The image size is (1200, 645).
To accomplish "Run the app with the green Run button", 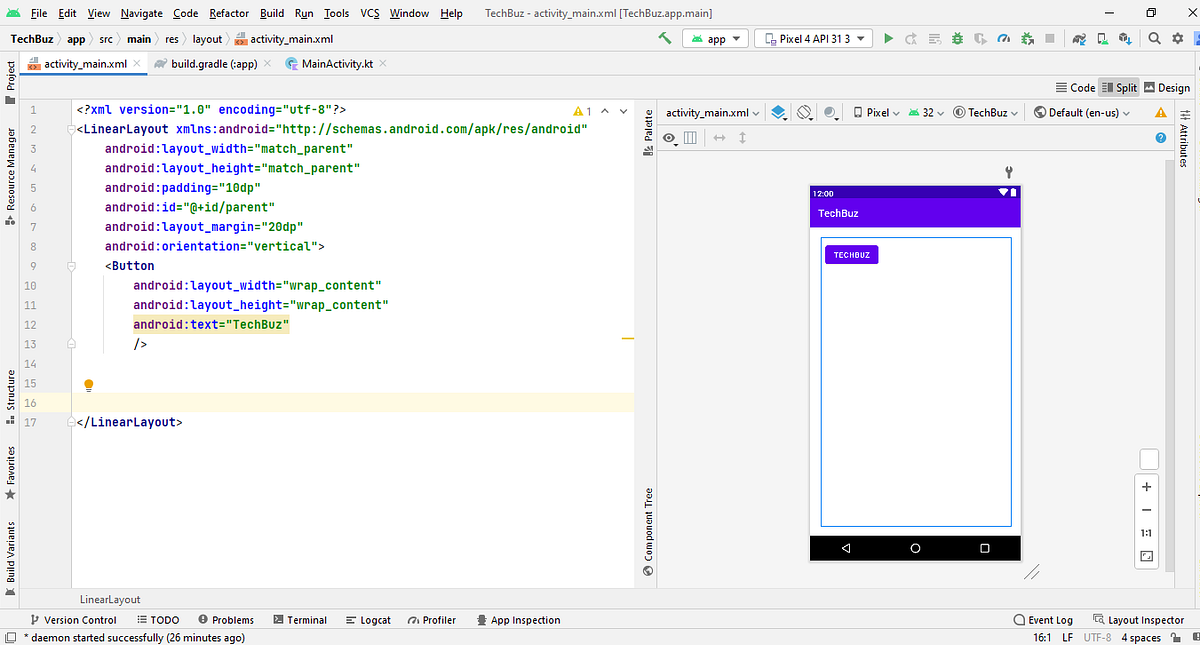I will [x=888, y=38].
